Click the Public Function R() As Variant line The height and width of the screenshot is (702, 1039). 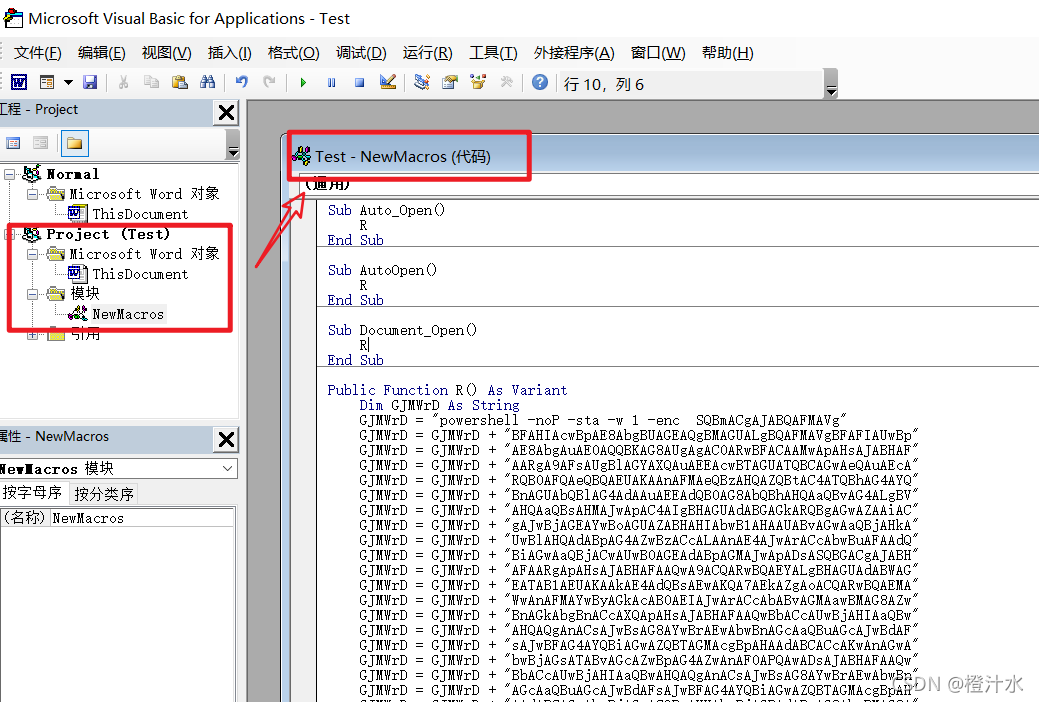447,390
